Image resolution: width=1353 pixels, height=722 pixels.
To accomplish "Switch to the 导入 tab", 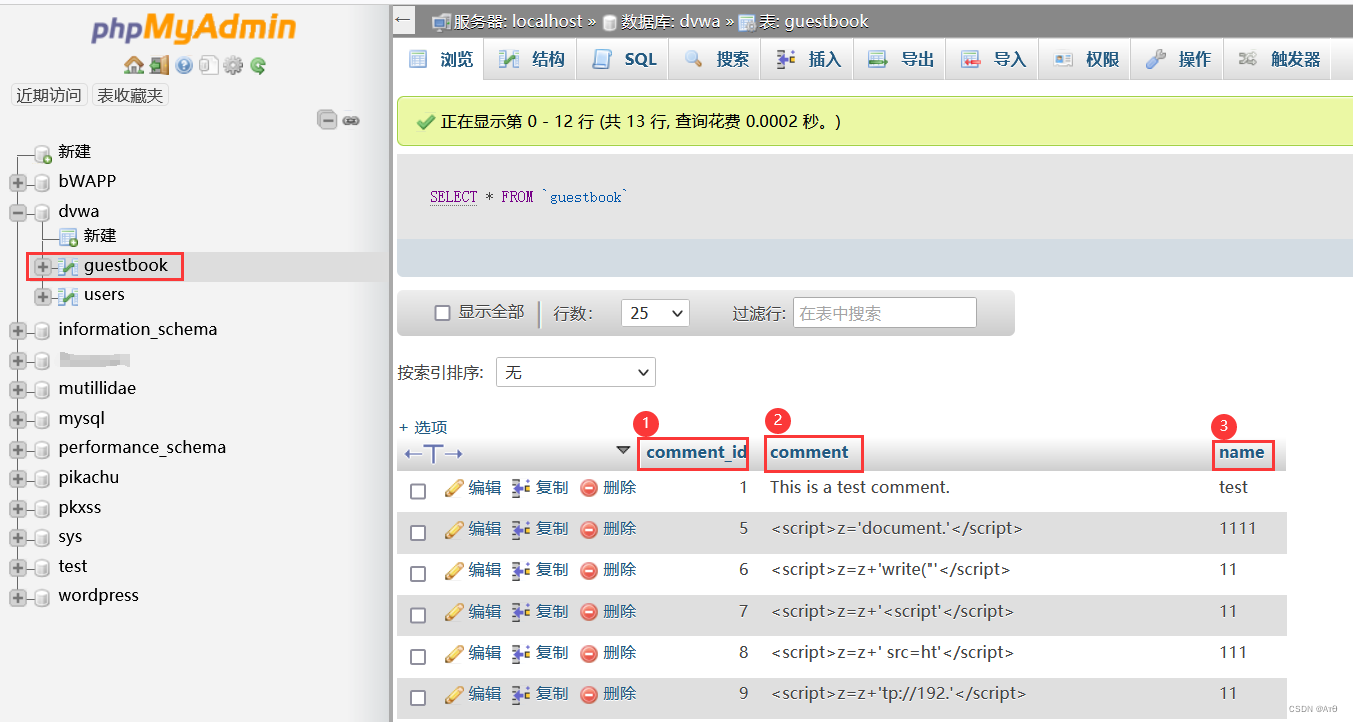I will point(993,59).
